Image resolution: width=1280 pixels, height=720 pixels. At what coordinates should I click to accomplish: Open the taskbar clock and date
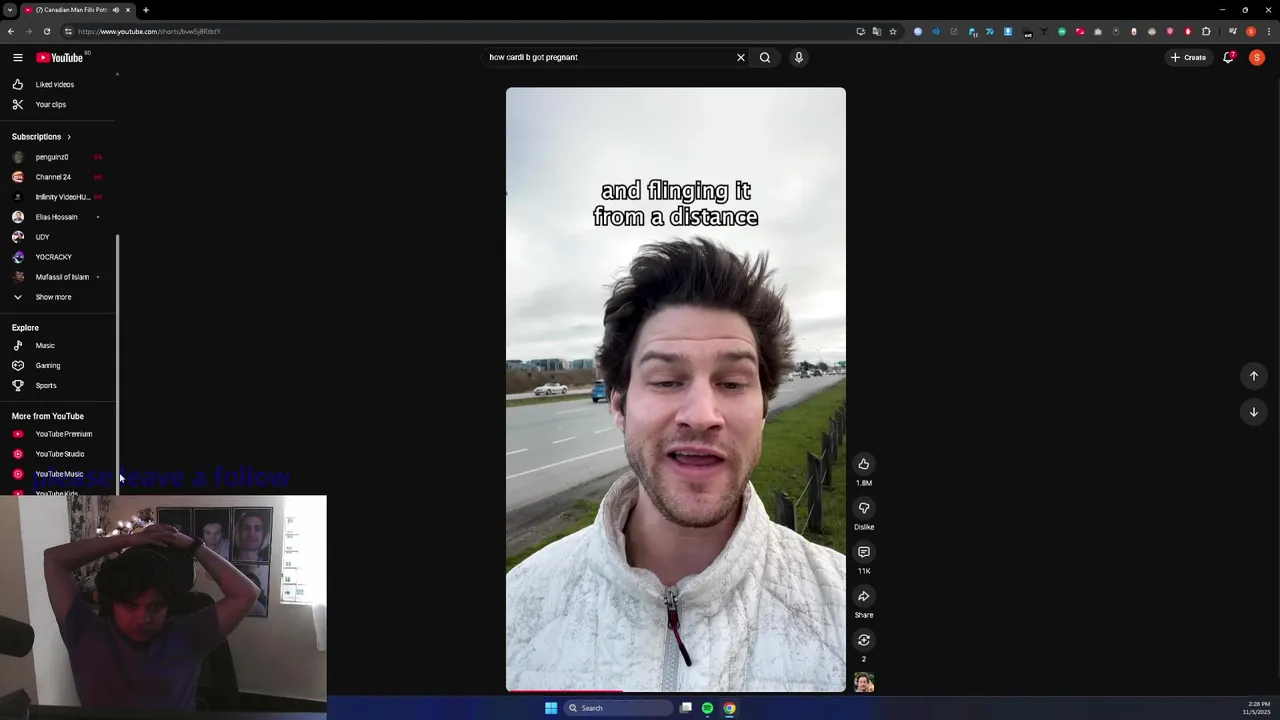point(1256,708)
